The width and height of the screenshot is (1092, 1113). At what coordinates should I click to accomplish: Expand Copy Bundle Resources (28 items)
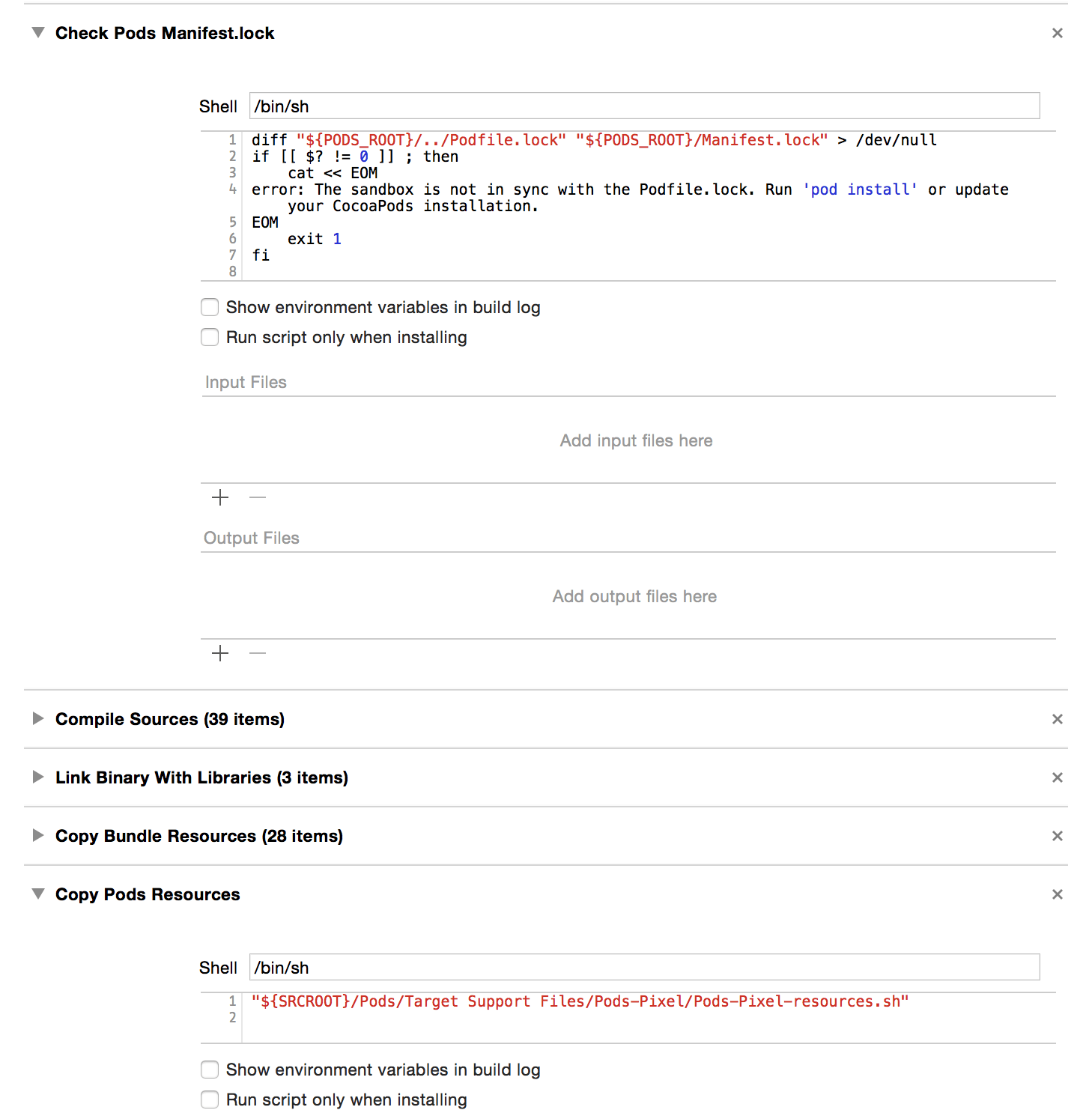click(x=38, y=835)
